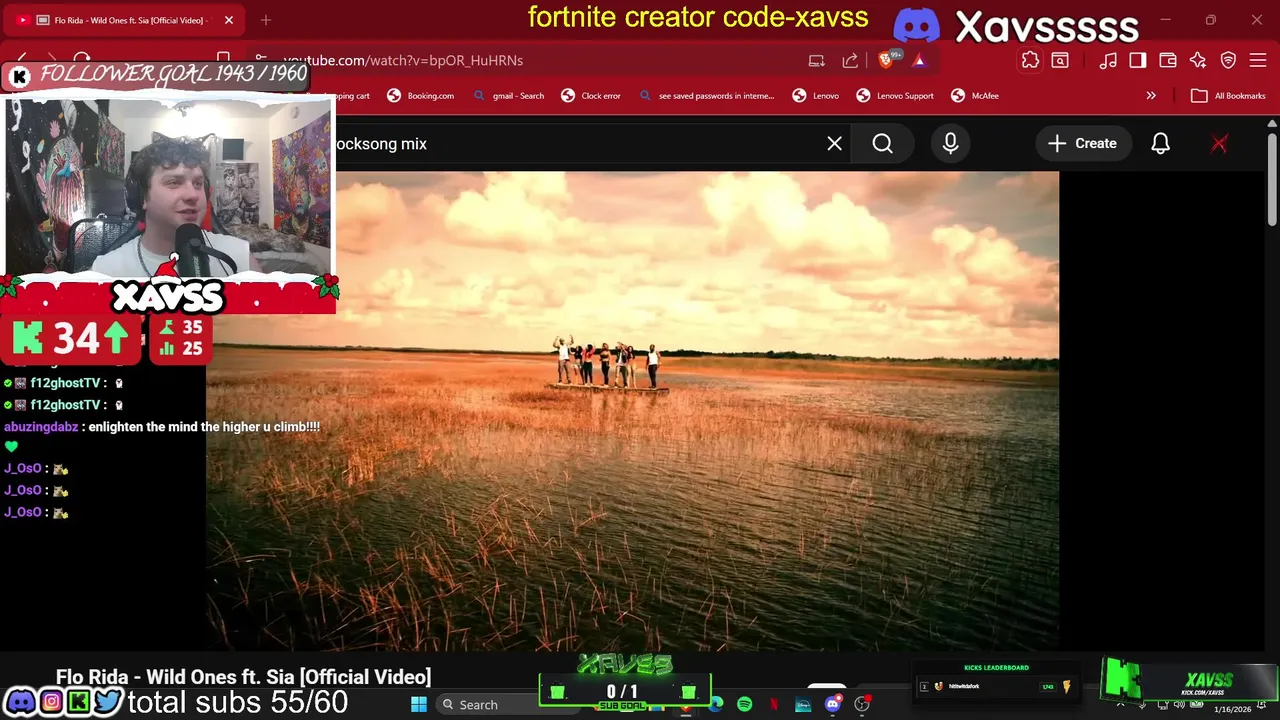Close the Flo Rida Wild Ones tab
Image resolution: width=1280 pixels, height=720 pixels.
coord(228,20)
